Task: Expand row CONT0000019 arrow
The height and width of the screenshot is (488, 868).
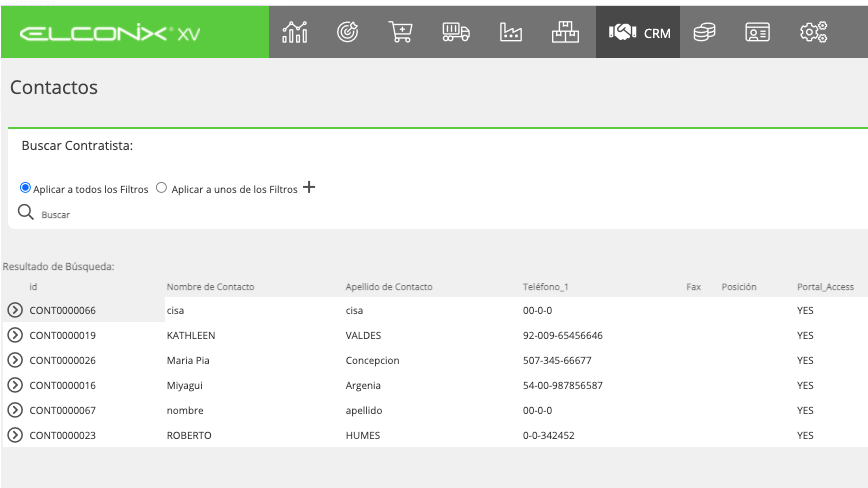Action: 15,335
